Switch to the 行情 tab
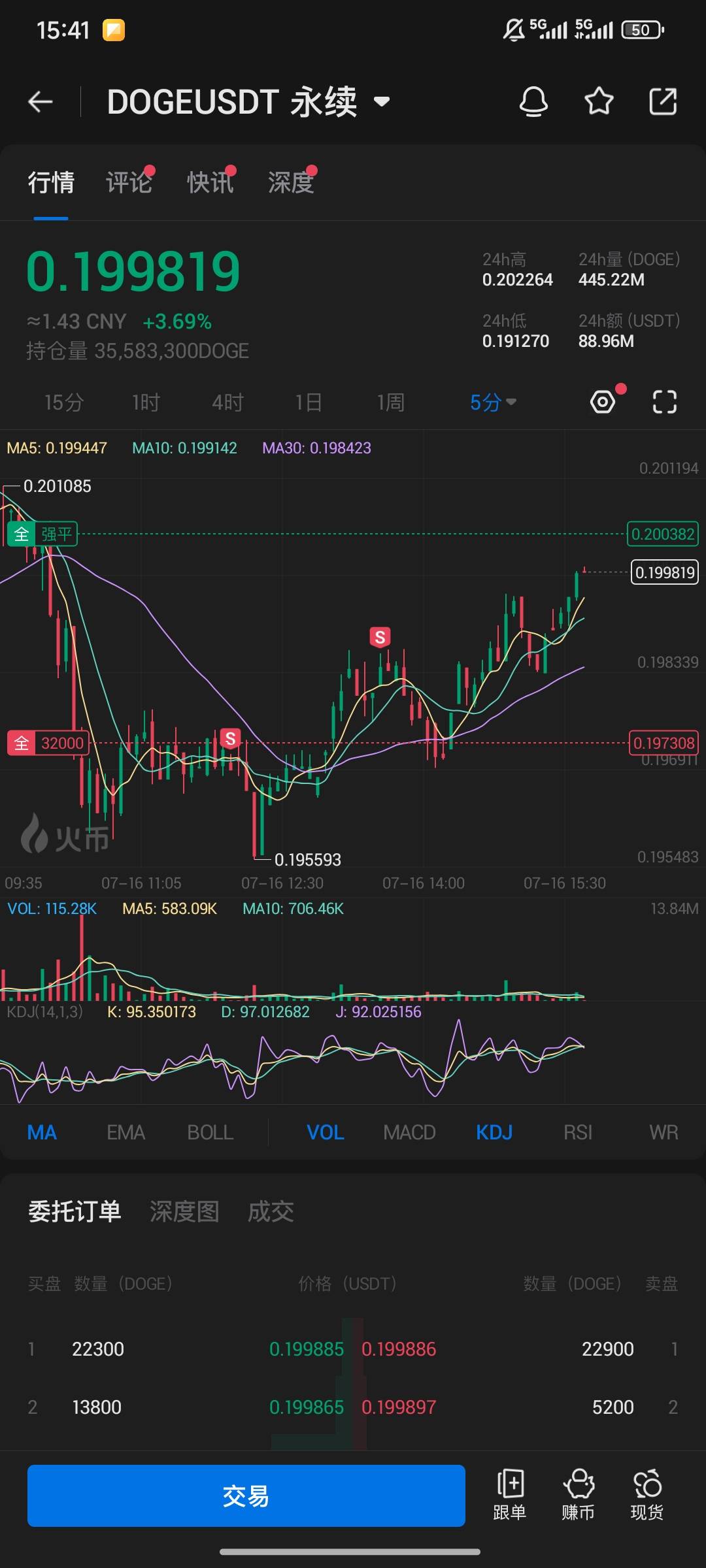 point(51,182)
